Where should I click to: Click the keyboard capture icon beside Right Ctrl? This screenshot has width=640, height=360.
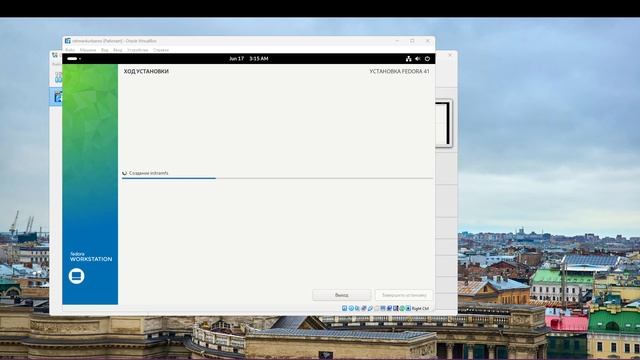(408, 308)
